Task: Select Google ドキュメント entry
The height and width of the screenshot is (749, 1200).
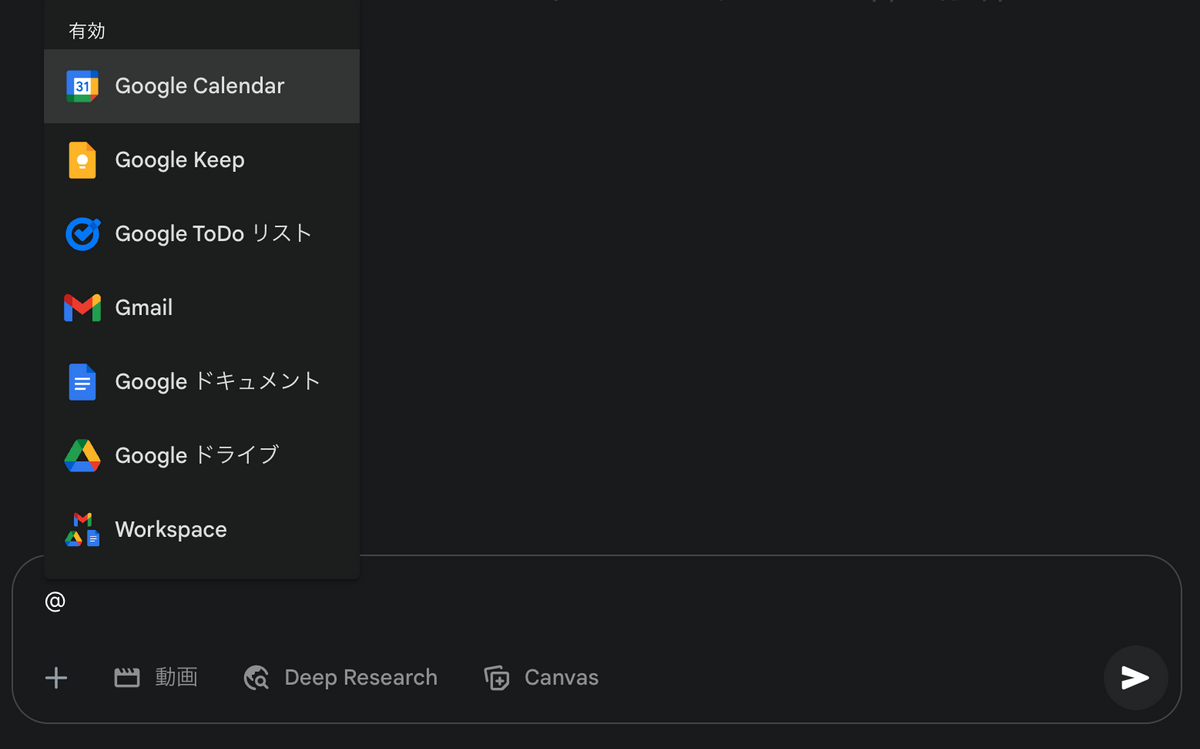Action: (201, 382)
